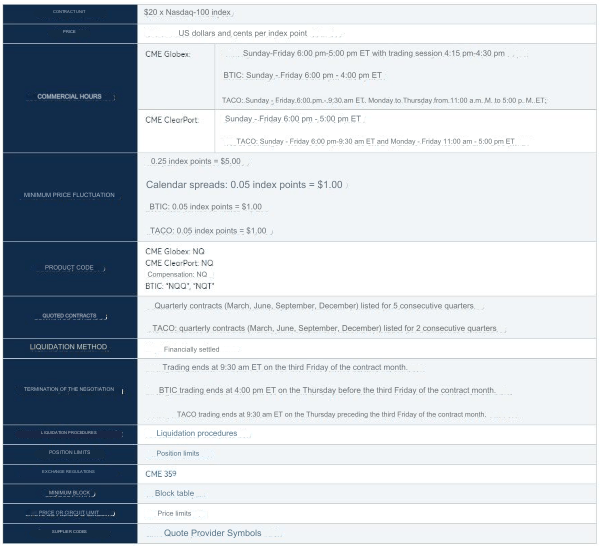Click the Product Code row header

69,268
